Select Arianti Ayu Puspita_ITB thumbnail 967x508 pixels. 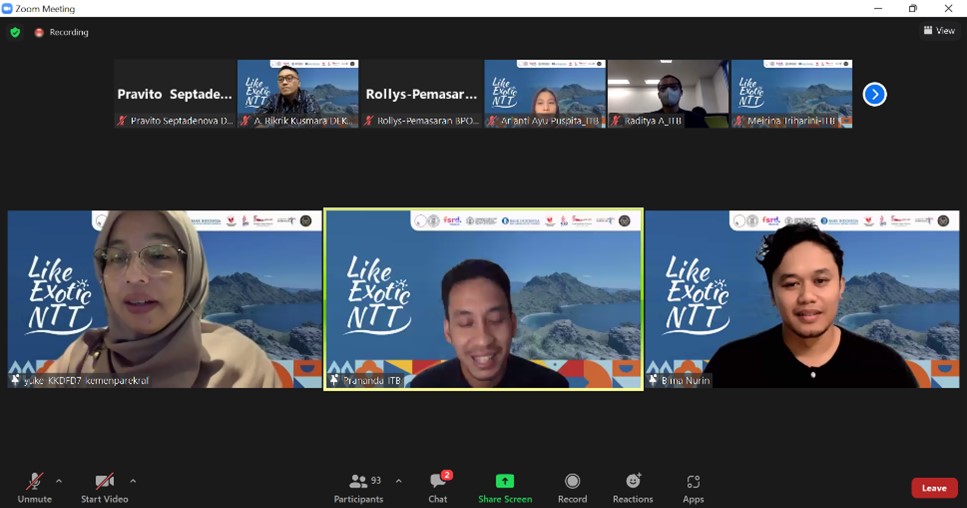(545, 94)
